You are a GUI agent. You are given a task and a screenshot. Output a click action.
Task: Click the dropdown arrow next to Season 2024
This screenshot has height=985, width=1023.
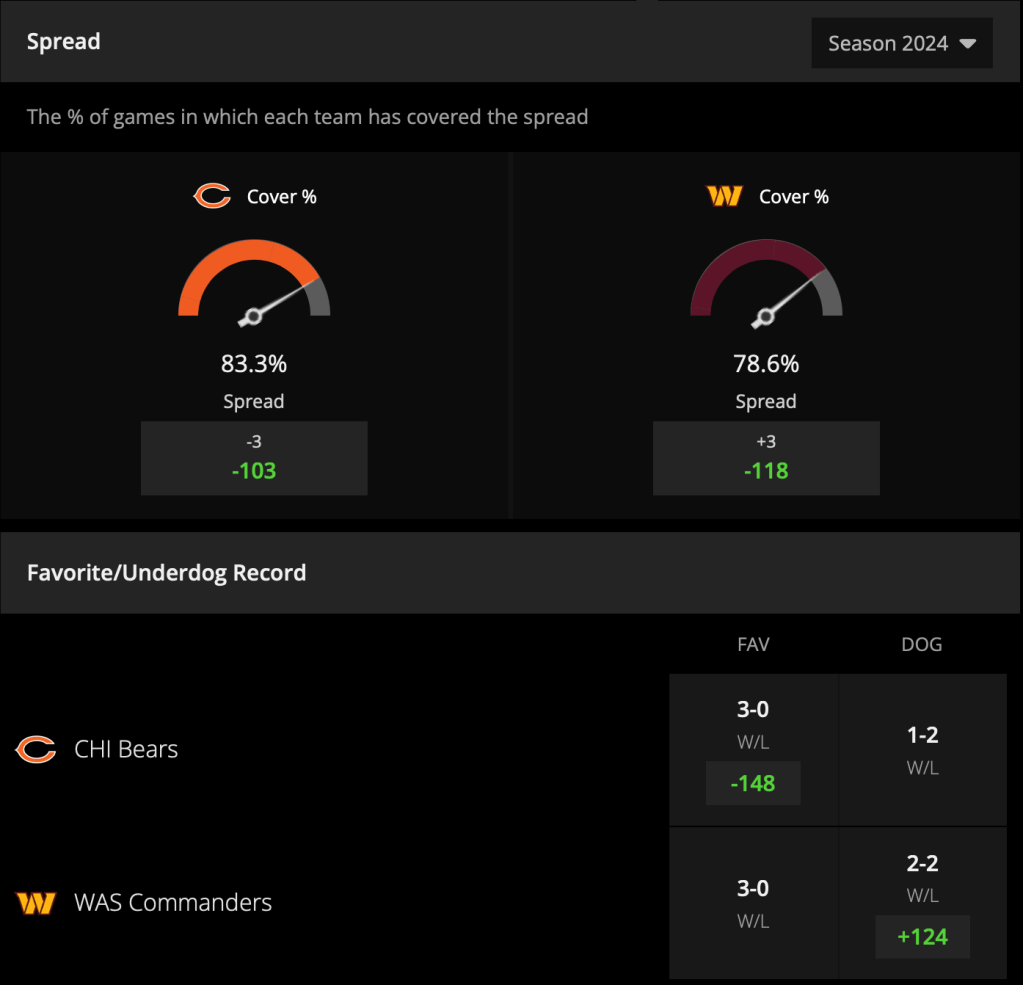click(968, 44)
